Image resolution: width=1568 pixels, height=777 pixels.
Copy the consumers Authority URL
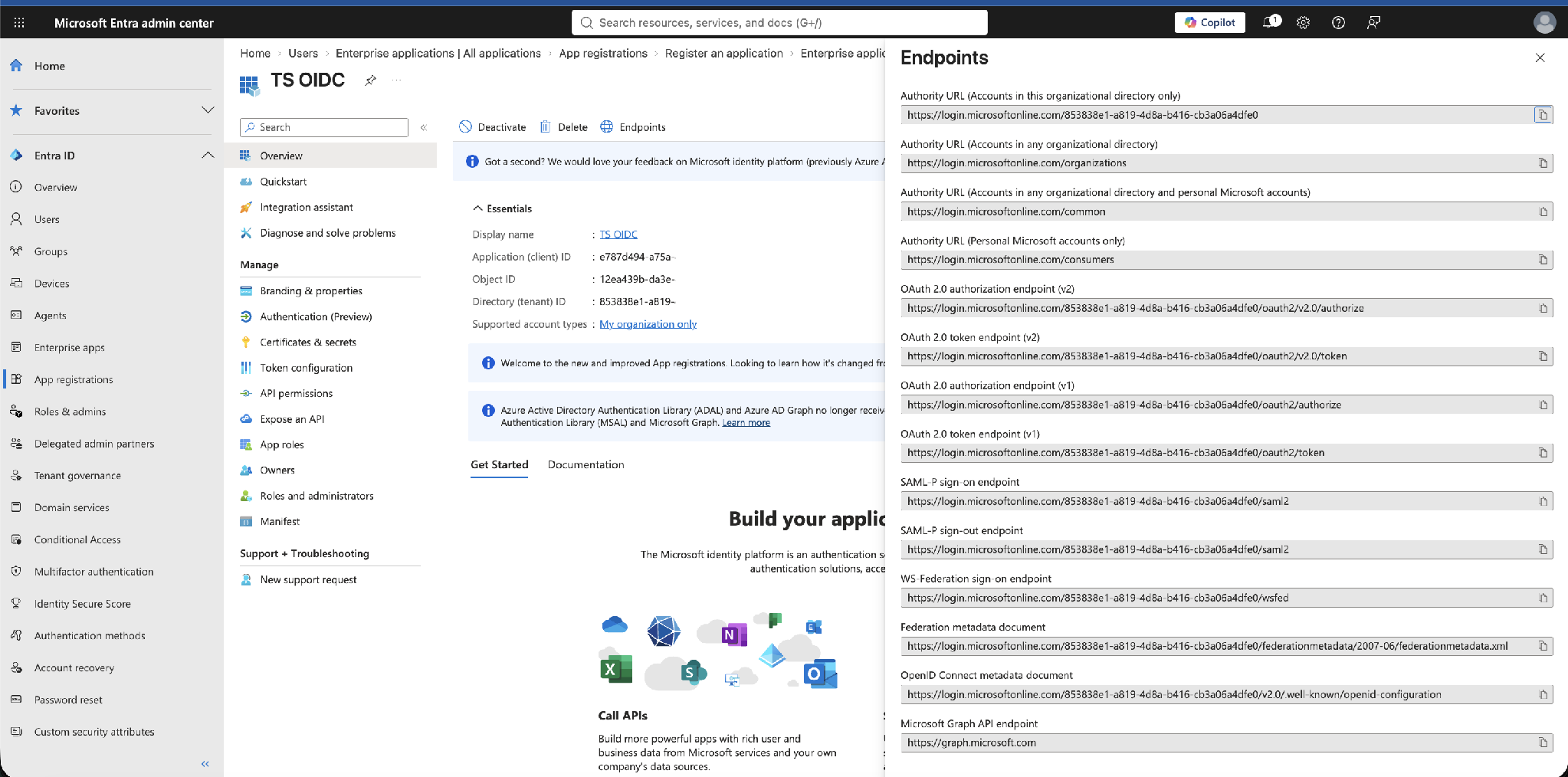point(1543,260)
